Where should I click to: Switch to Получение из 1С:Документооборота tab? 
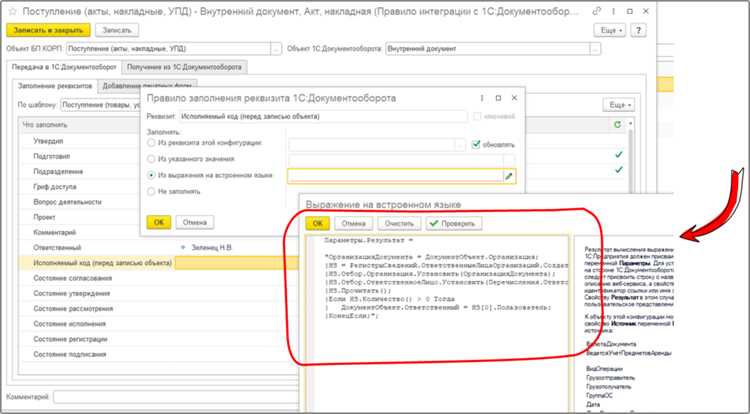(184, 67)
